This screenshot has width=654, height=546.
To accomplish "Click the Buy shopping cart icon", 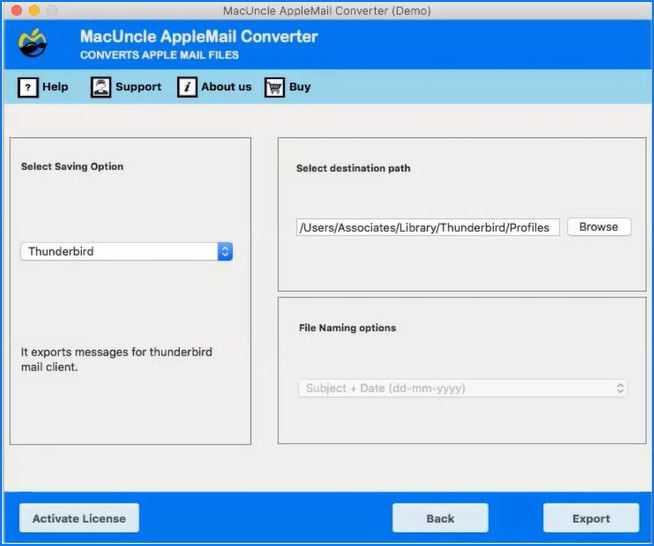I will (274, 87).
